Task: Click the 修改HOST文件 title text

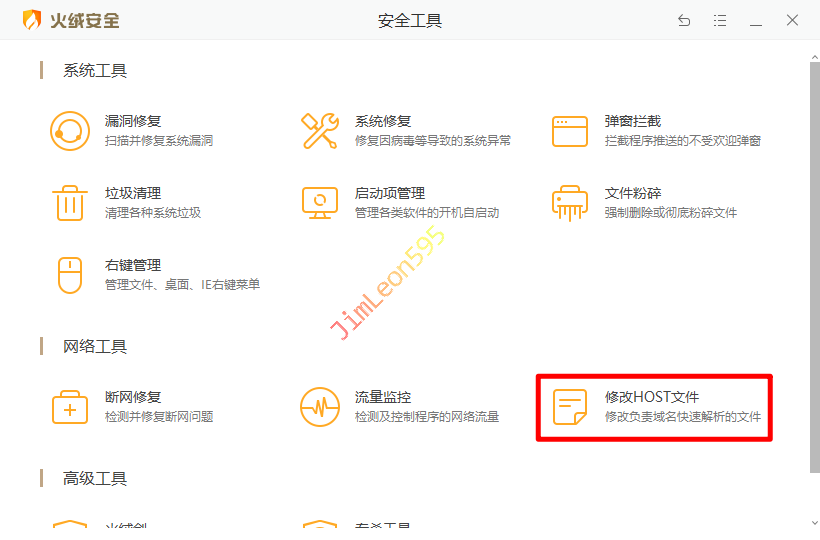Action: tap(652, 397)
